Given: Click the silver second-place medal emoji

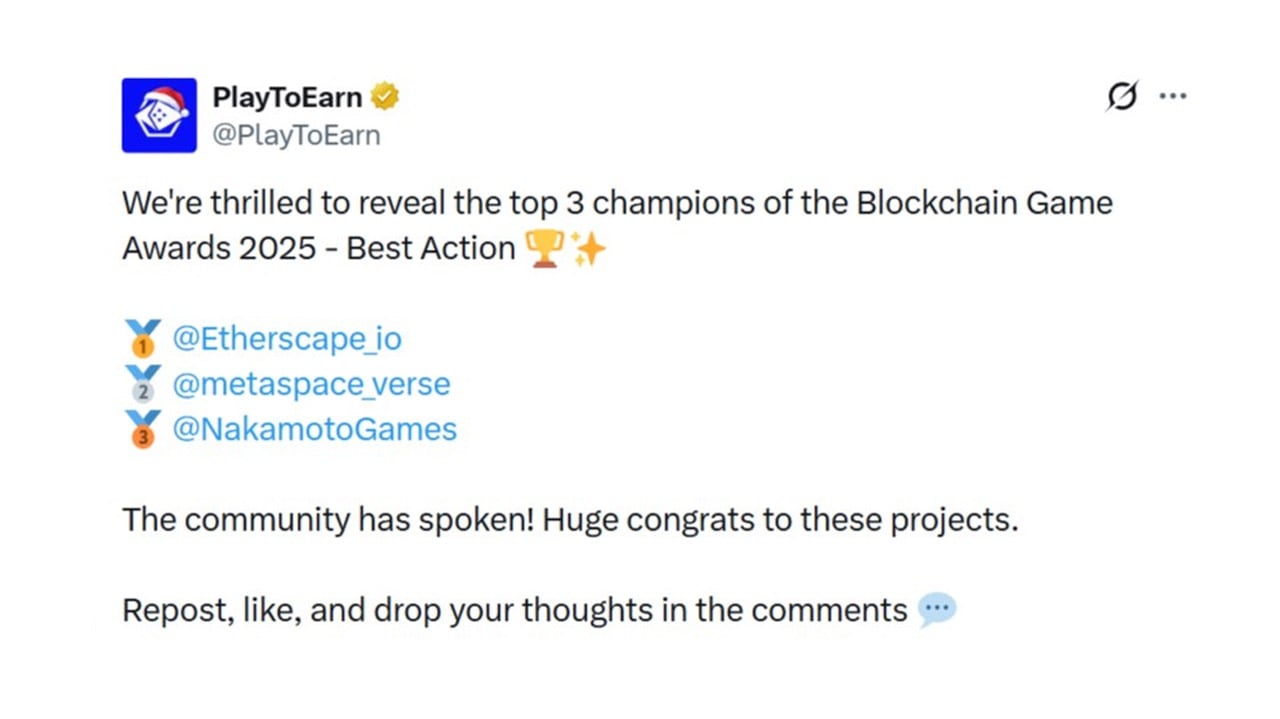Looking at the screenshot, I should [143, 385].
